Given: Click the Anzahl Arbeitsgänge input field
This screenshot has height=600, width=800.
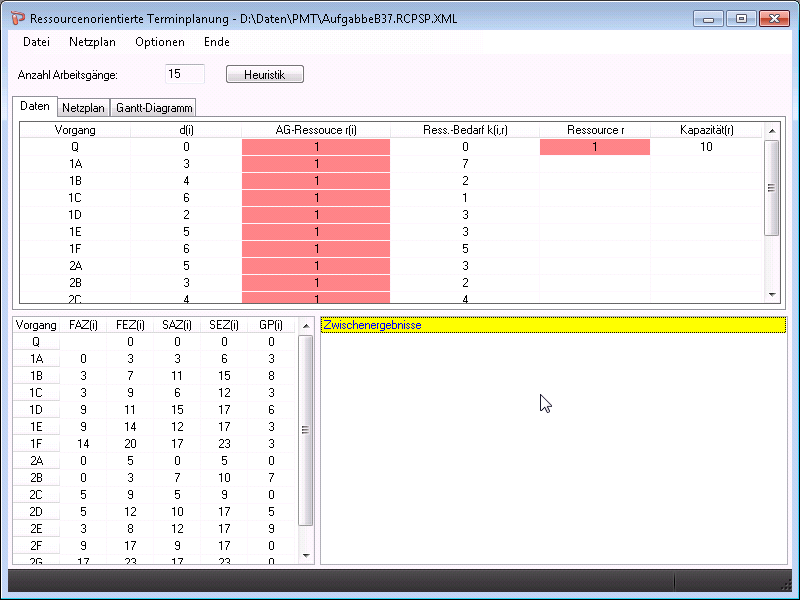Looking at the screenshot, I should tap(184, 74).
